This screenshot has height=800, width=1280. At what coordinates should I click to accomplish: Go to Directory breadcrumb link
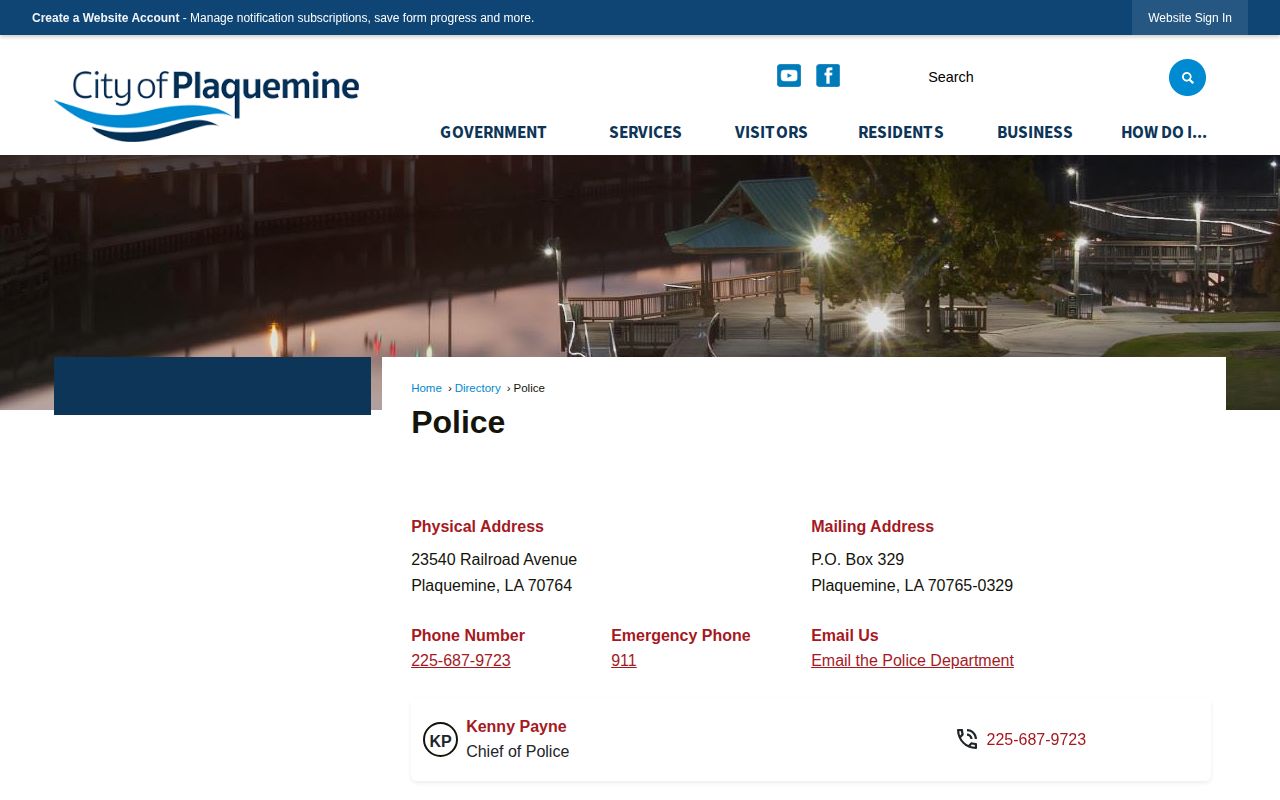pos(478,388)
